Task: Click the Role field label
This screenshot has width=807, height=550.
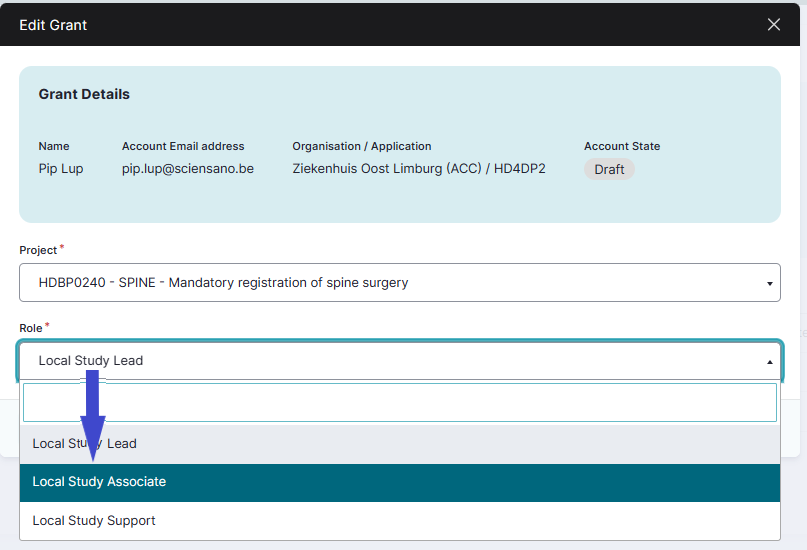Action: pyautogui.click(x=31, y=328)
